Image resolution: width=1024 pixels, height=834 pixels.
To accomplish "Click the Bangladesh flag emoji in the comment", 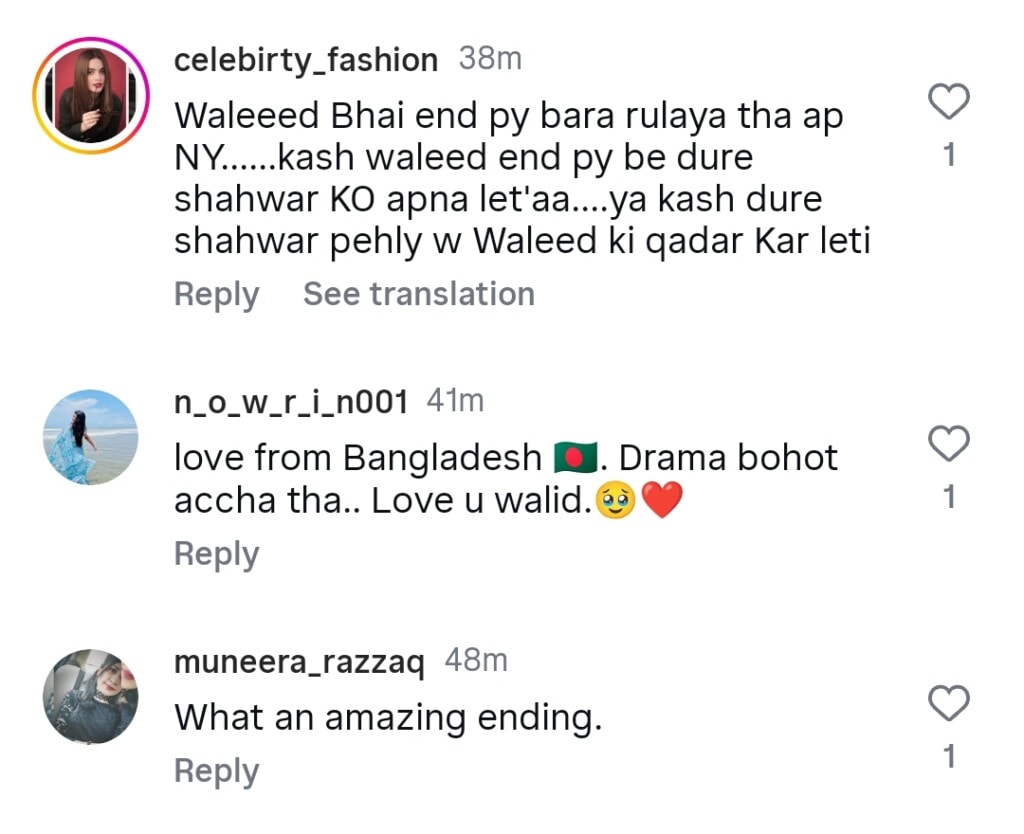I will click(x=577, y=456).
